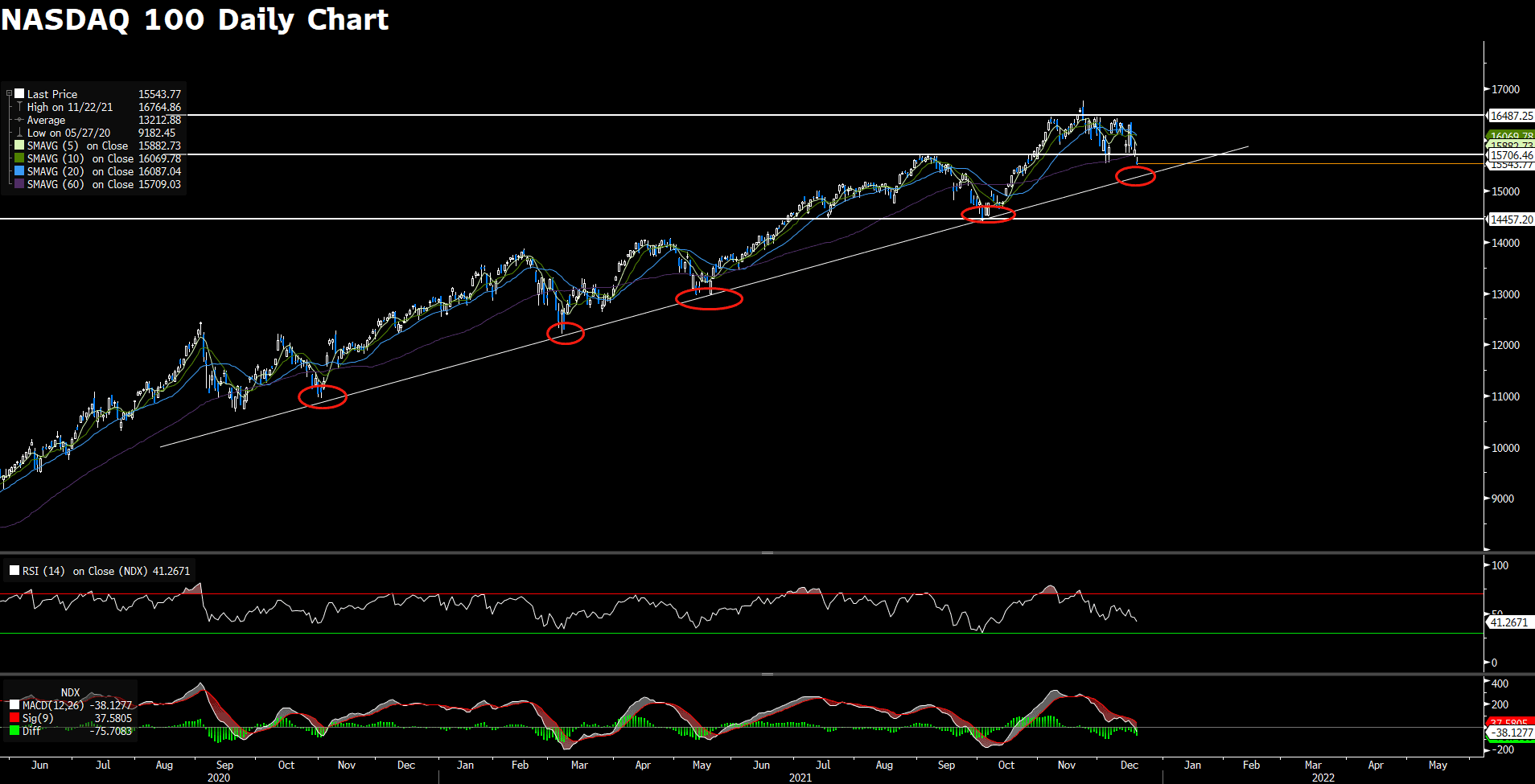This screenshot has width=1535, height=784.
Task: Open the SMAVG (5) light green swatch
Action: (19, 145)
